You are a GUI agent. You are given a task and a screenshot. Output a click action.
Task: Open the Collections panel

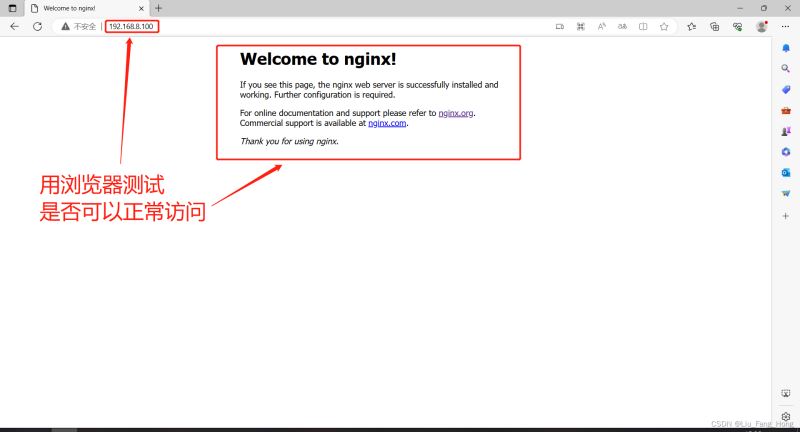(x=714, y=27)
